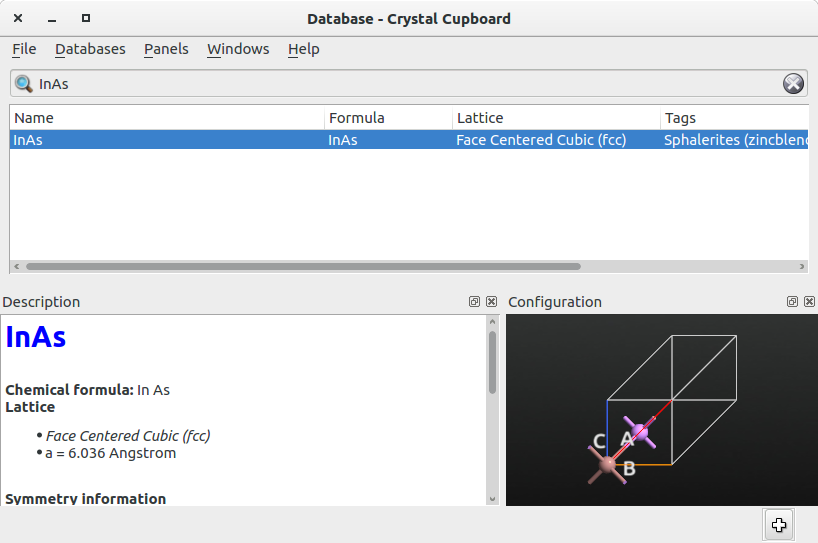Open the Windows menu
The image size is (818, 543).
pos(238,49)
